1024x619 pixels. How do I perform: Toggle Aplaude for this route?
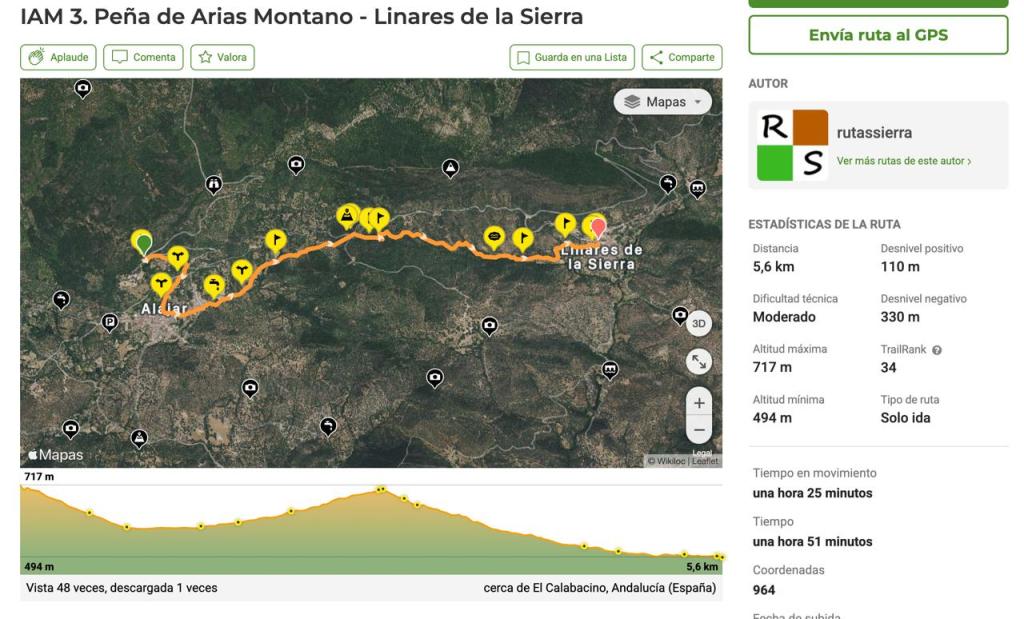point(59,57)
